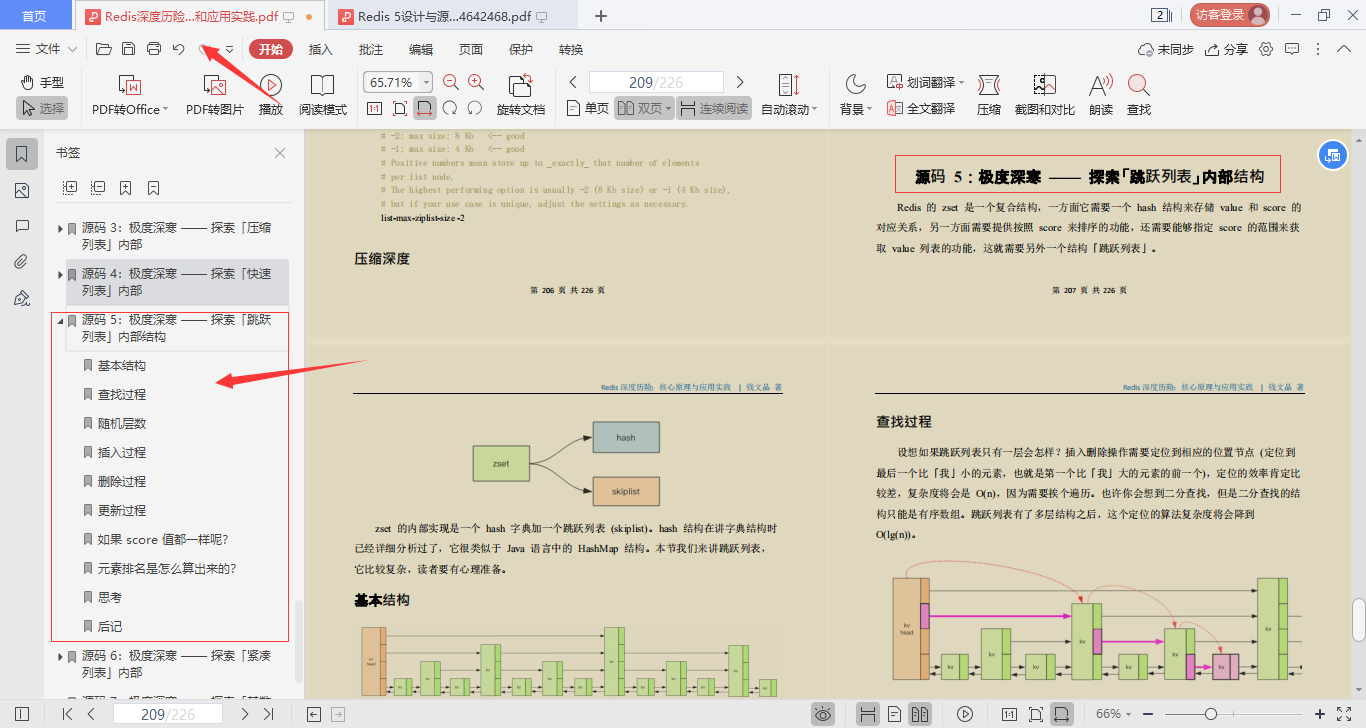Click the Print icon in quick toolbar
1366x728 pixels.
153,49
